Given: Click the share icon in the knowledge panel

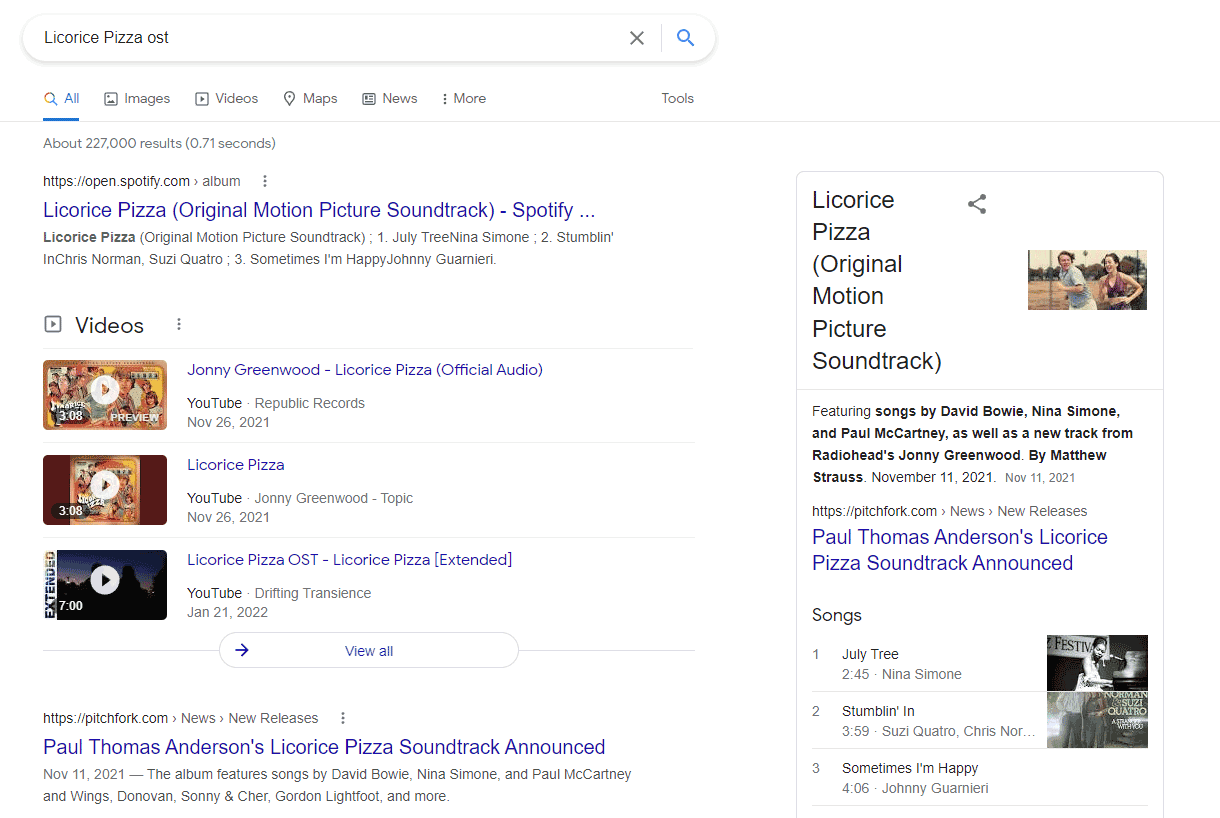Looking at the screenshot, I should [977, 205].
